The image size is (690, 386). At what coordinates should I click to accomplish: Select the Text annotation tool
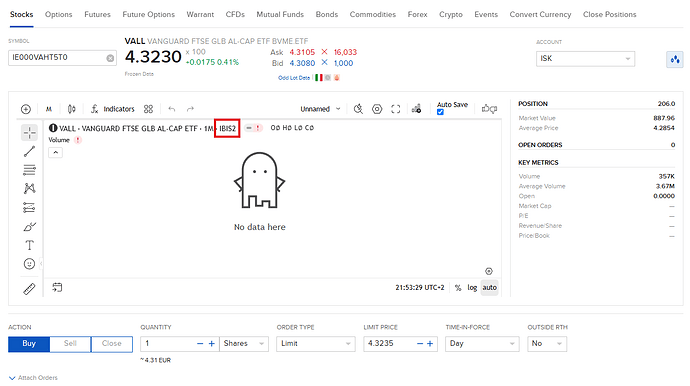pyautogui.click(x=29, y=245)
